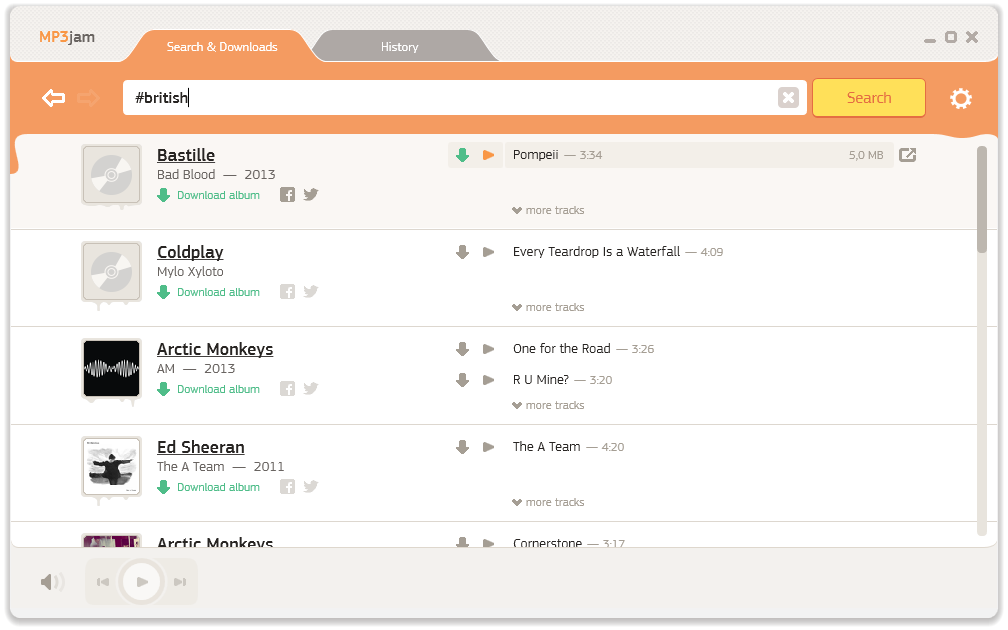
Task: Click the Coldplay album cover thumbnail
Action: [x=111, y=271]
